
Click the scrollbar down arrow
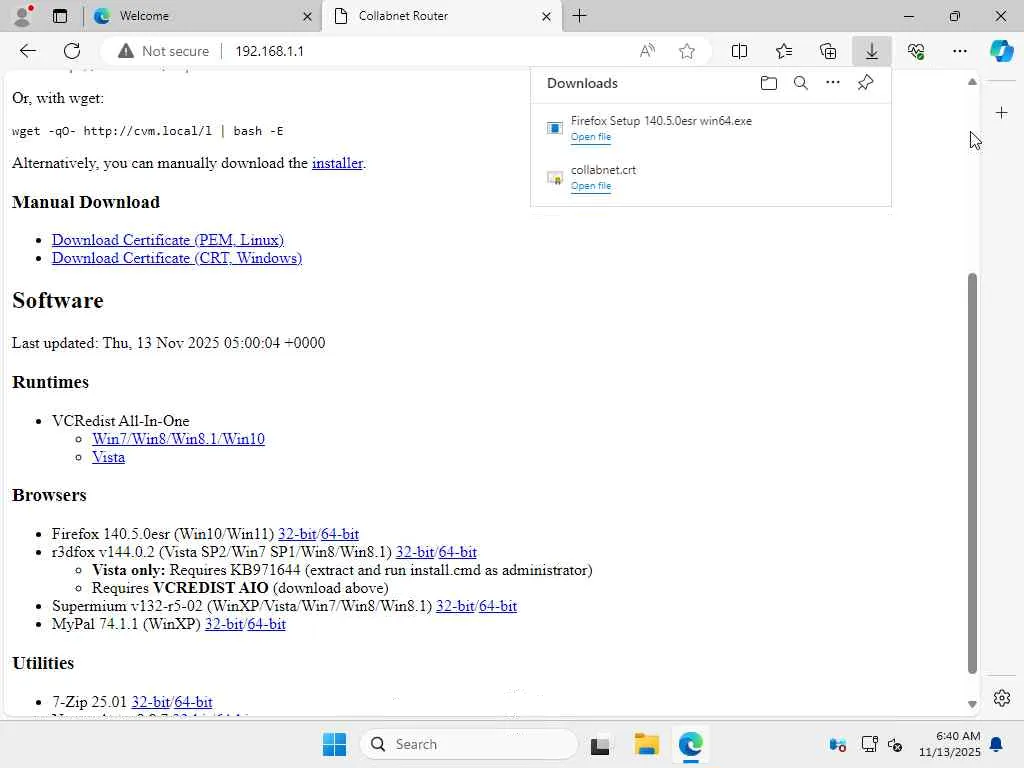(x=972, y=704)
